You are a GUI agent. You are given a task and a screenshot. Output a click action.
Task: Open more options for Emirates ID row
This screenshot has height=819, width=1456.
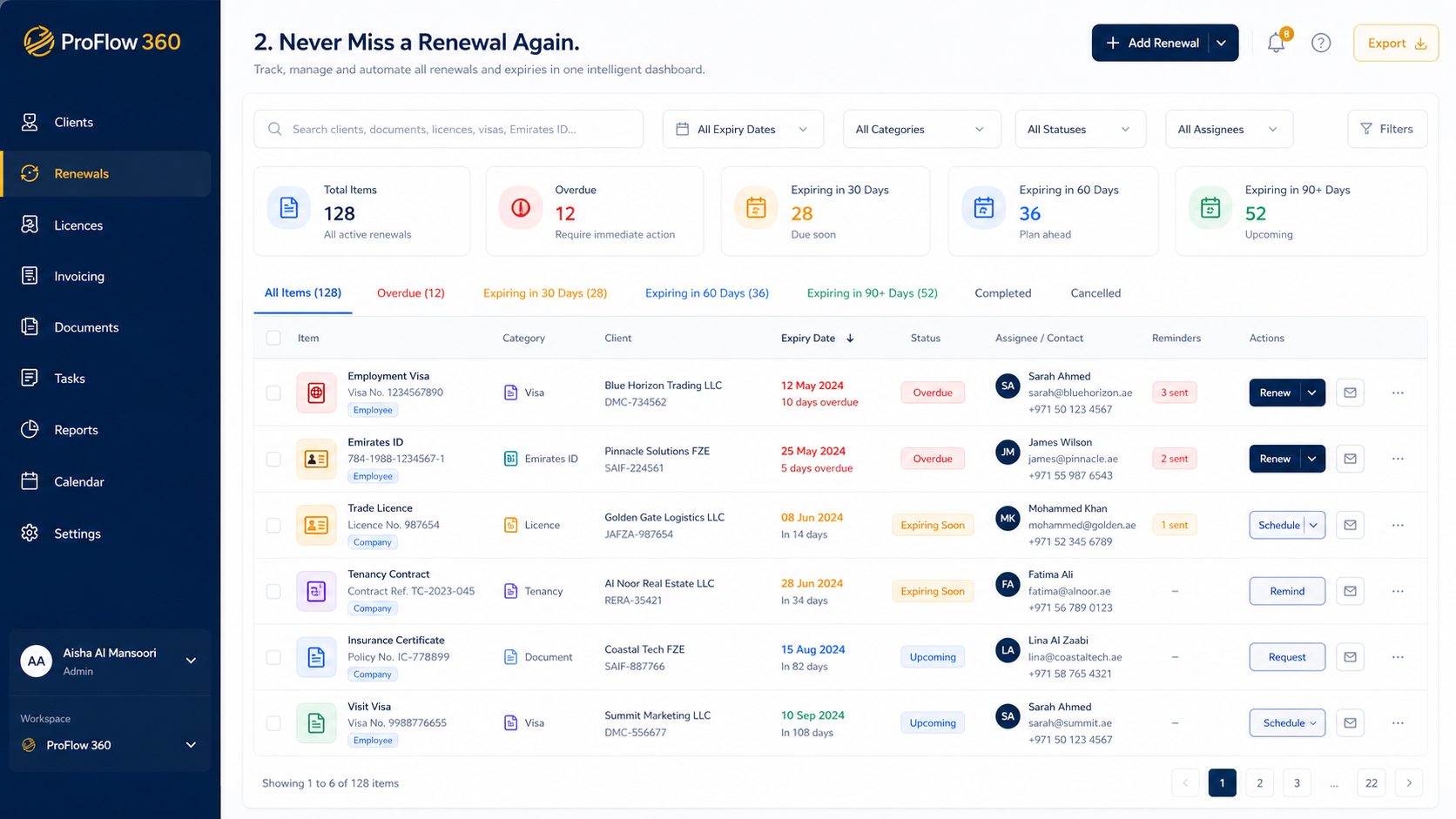pyautogui.click(x=1398, y=459)
